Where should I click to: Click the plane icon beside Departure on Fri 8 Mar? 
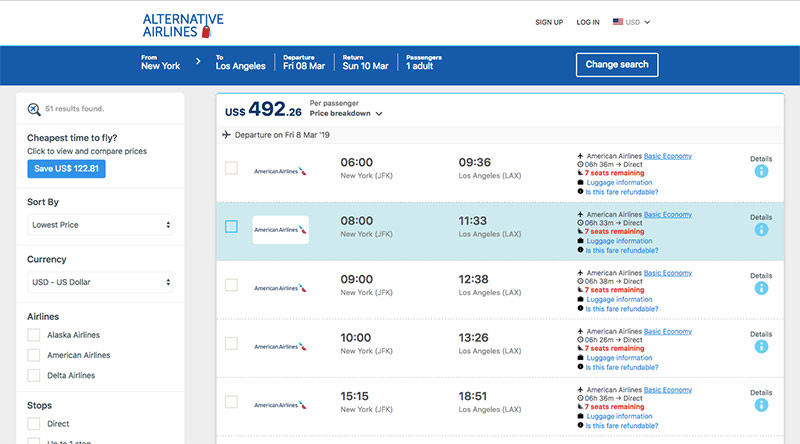tap(227, 135)
